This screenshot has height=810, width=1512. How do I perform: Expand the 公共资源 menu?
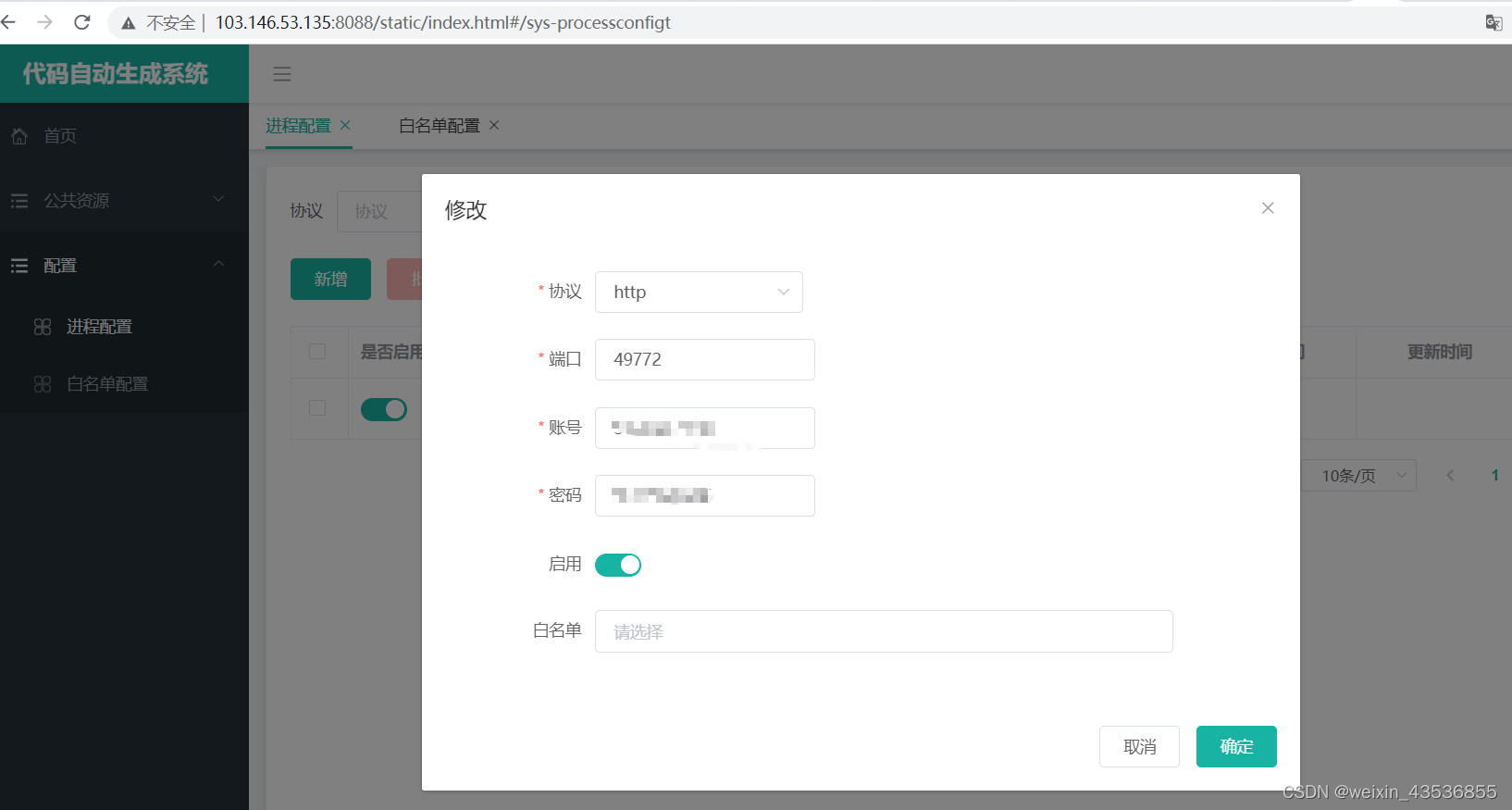click(124, 200)
